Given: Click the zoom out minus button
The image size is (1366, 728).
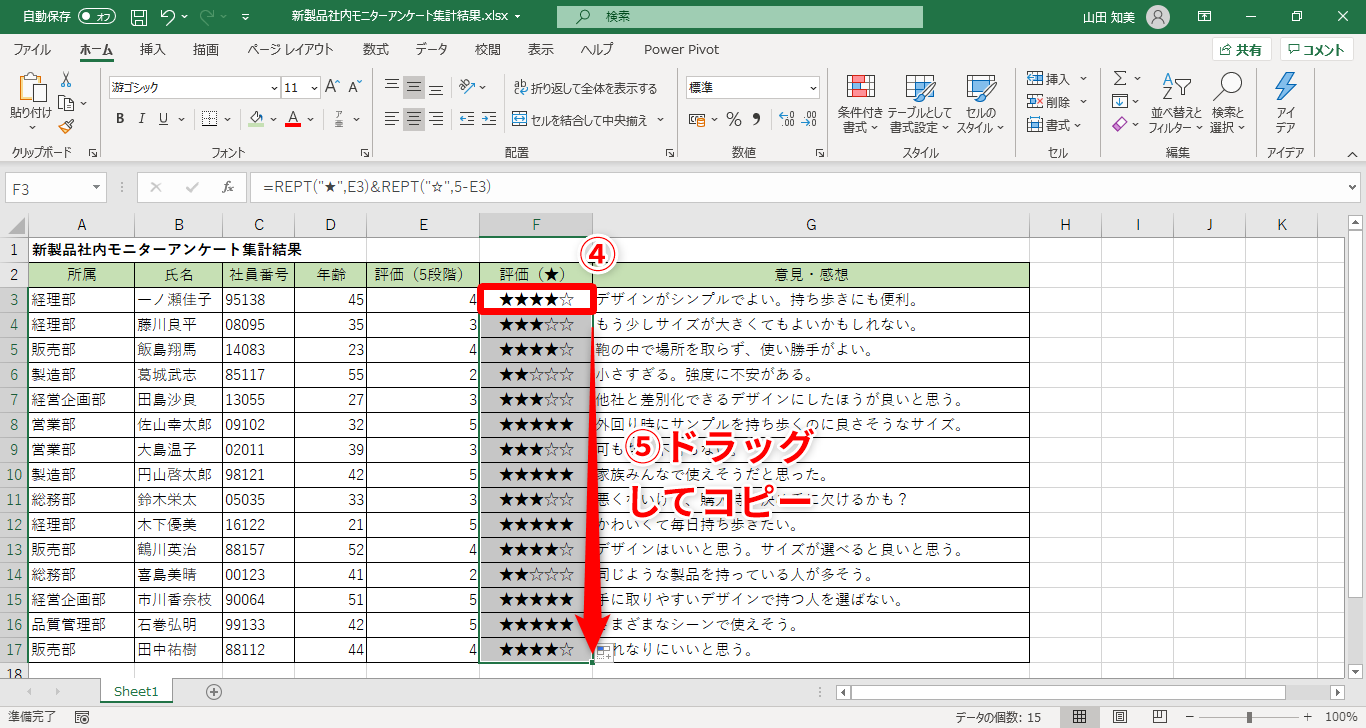Looking at the screenshot, I should point(1188,717).
